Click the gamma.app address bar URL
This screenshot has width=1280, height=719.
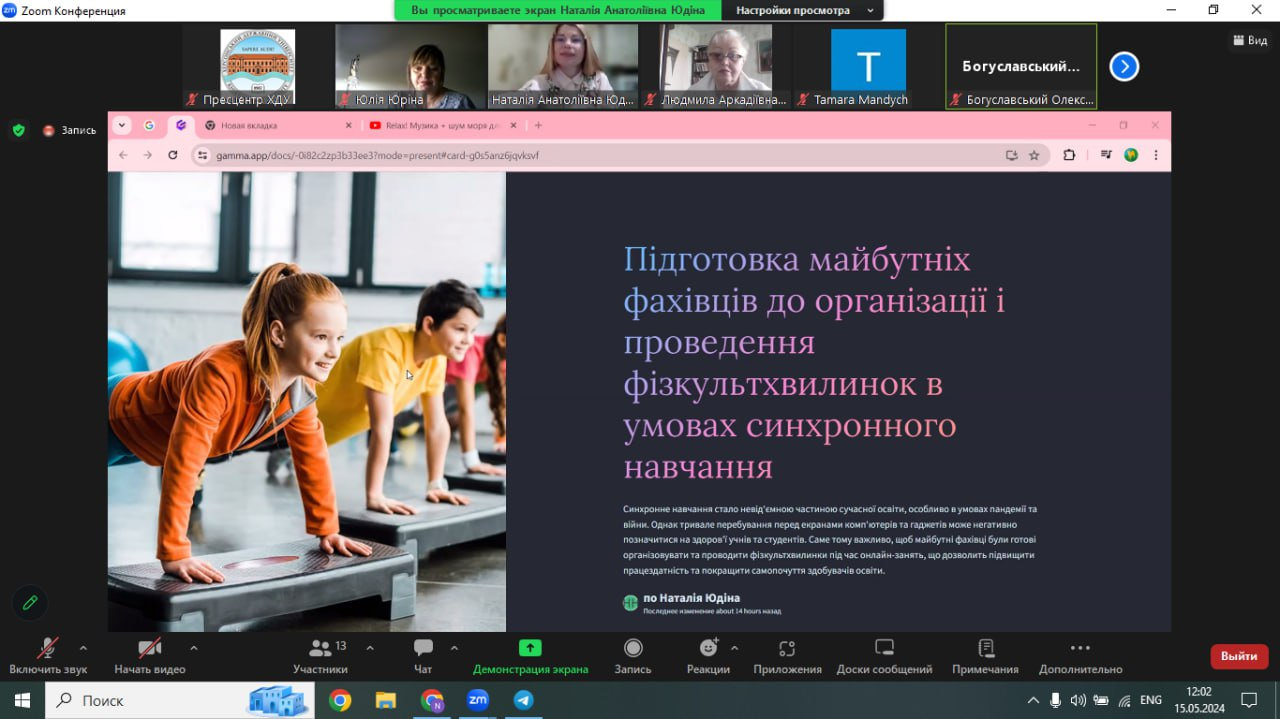click(x=378, y=155)
